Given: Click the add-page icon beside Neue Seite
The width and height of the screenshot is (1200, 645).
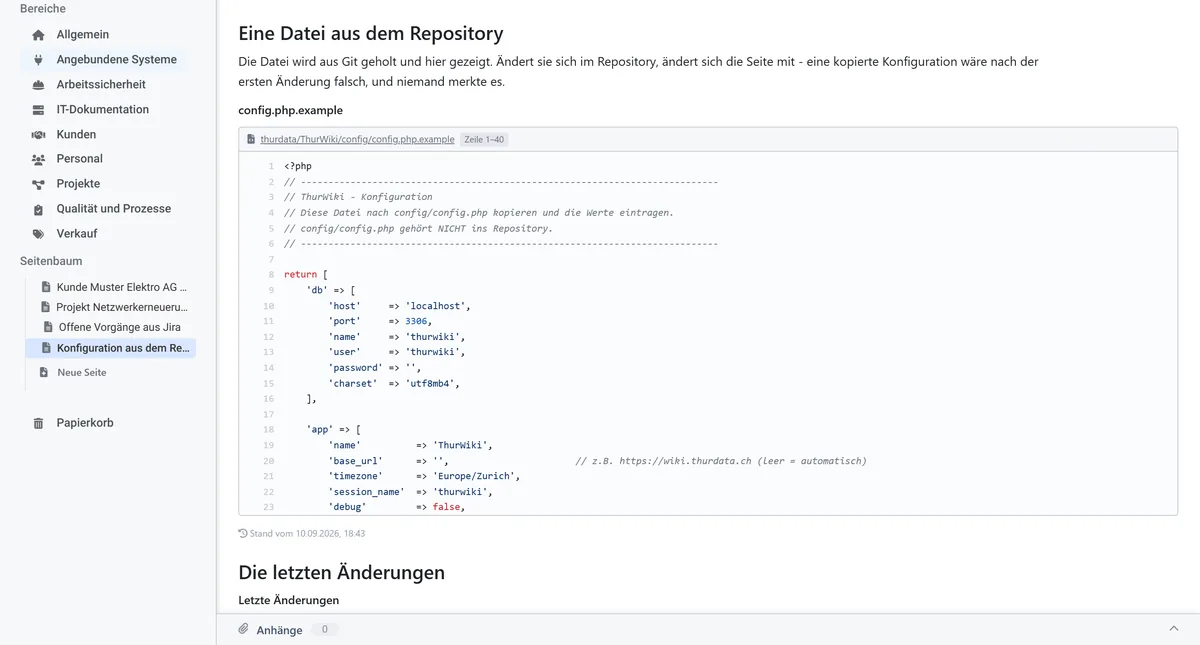Looking at the screenshot, I should click(x=44, y=372).
